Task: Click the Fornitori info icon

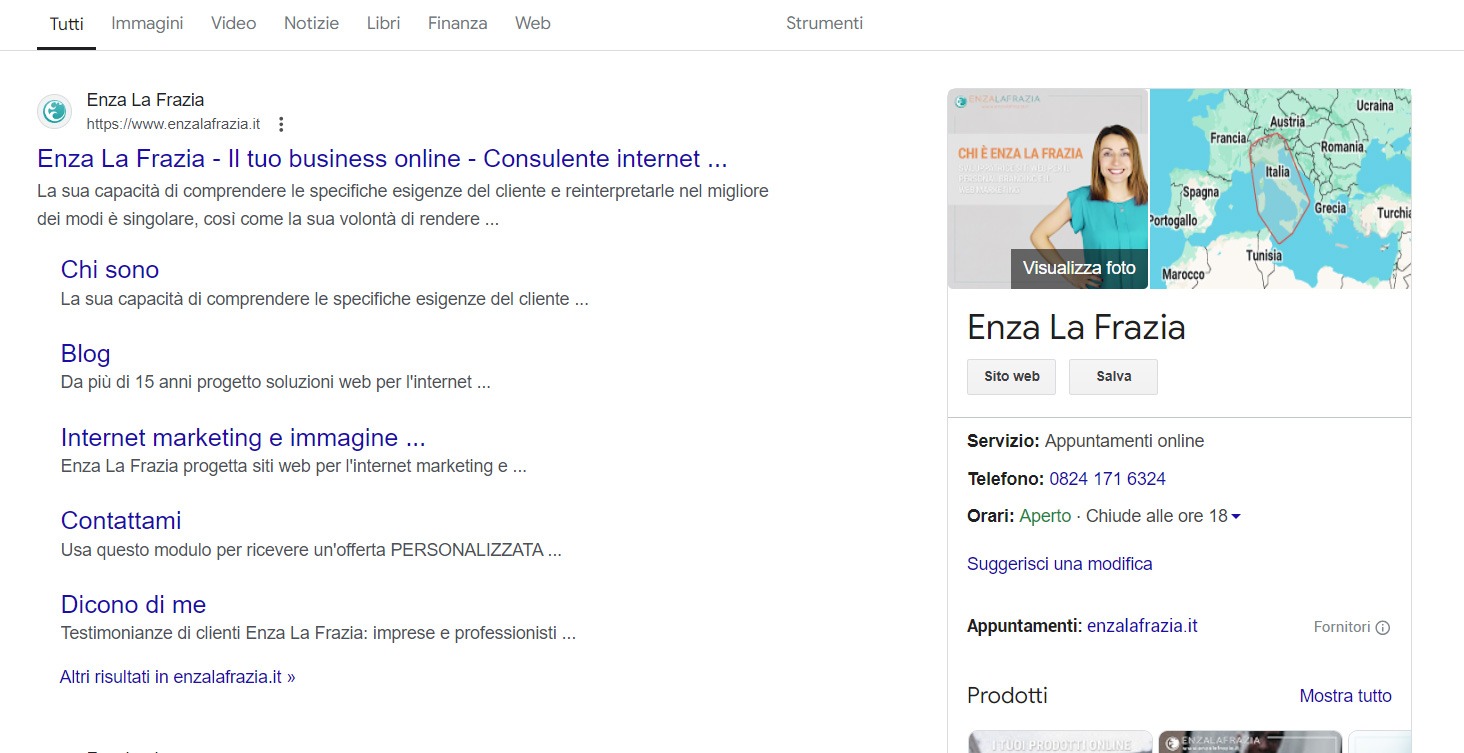Action: click(1383, 628)
